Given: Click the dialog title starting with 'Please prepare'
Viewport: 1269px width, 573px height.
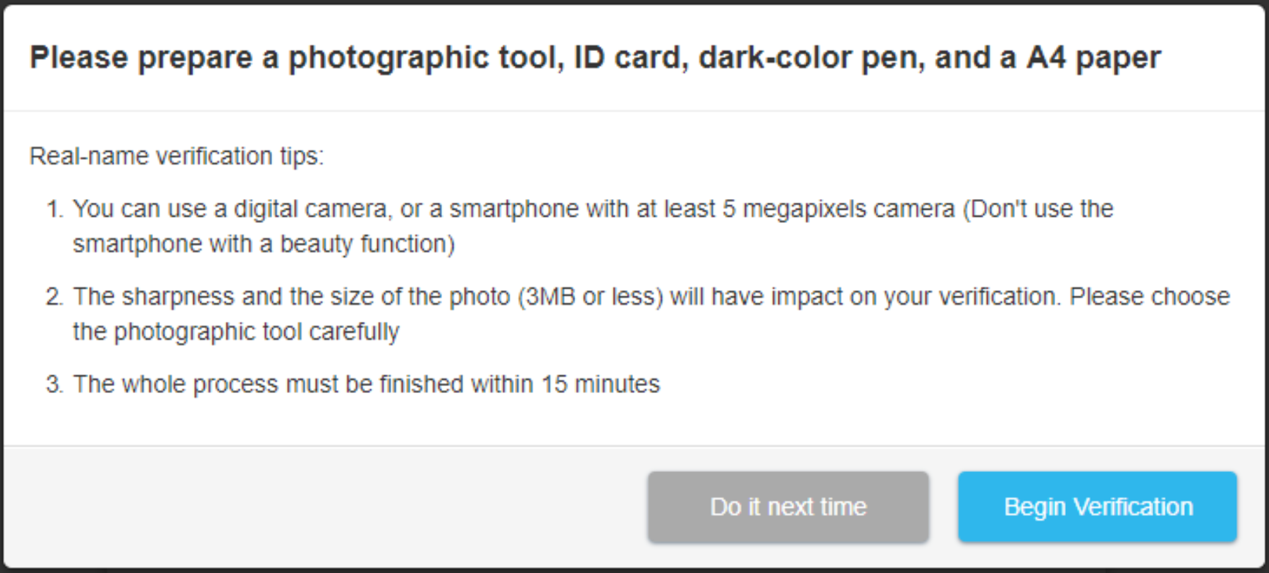Looking at the screenshot, I should tap(594, 58).
